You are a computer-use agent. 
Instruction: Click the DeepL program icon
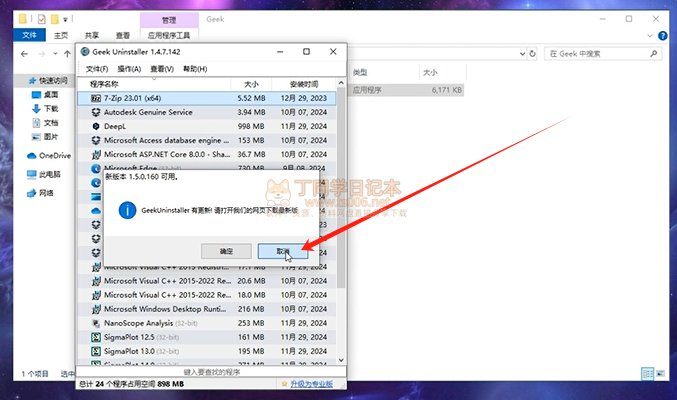coord(96,127)
